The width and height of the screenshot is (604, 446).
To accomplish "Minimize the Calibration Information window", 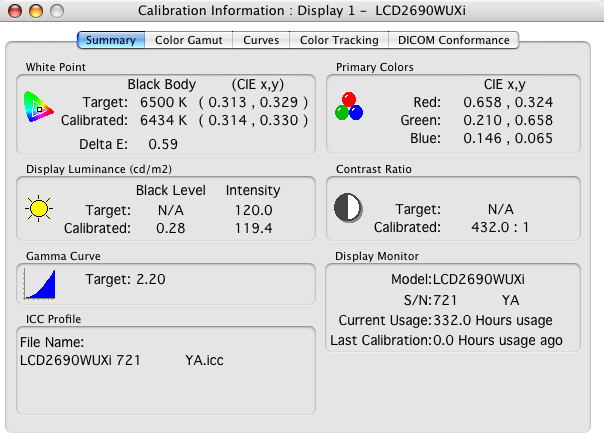I will pyautogui.click(x=36, y=10).
